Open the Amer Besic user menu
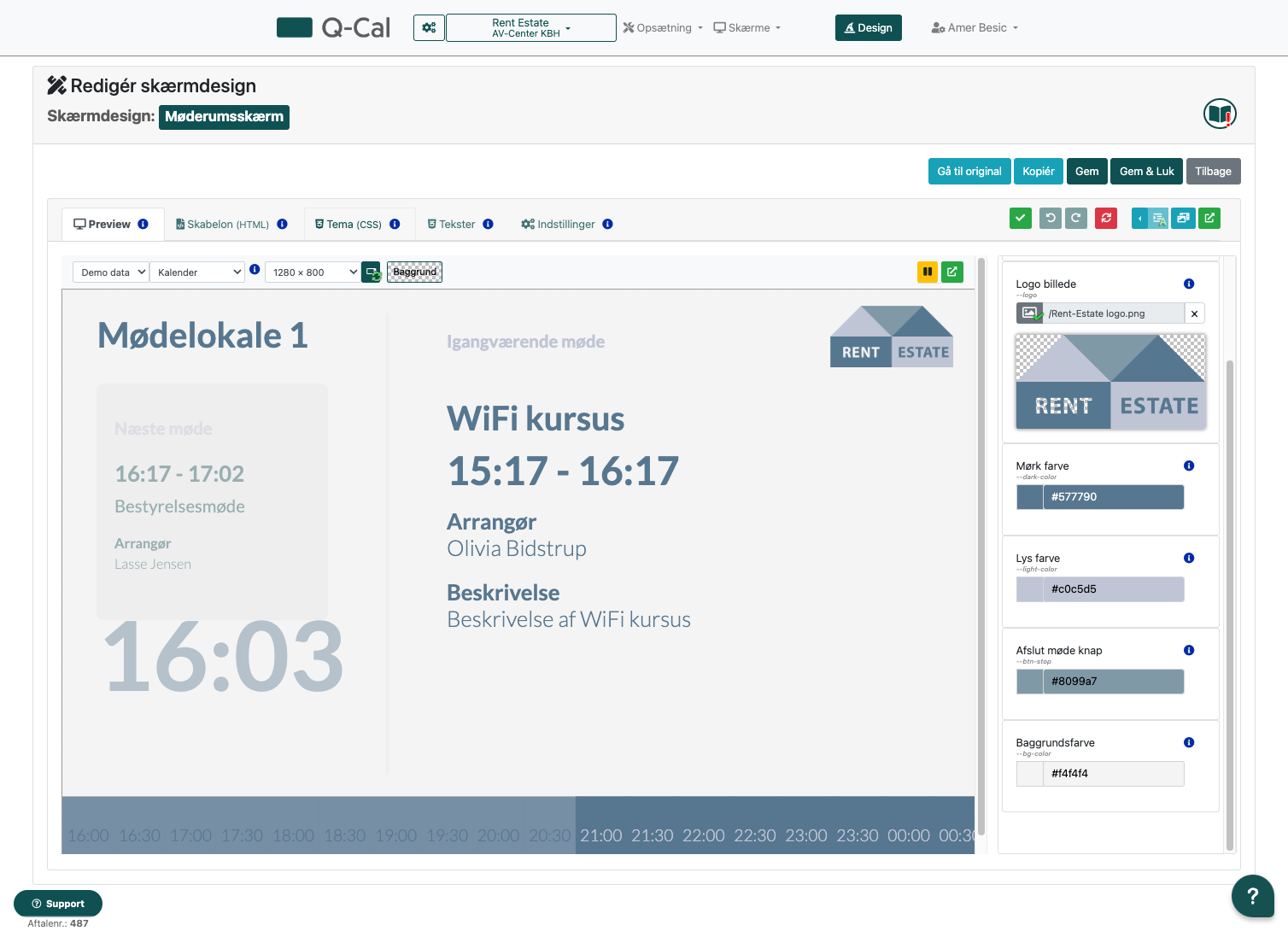 (x=975, y=27)
